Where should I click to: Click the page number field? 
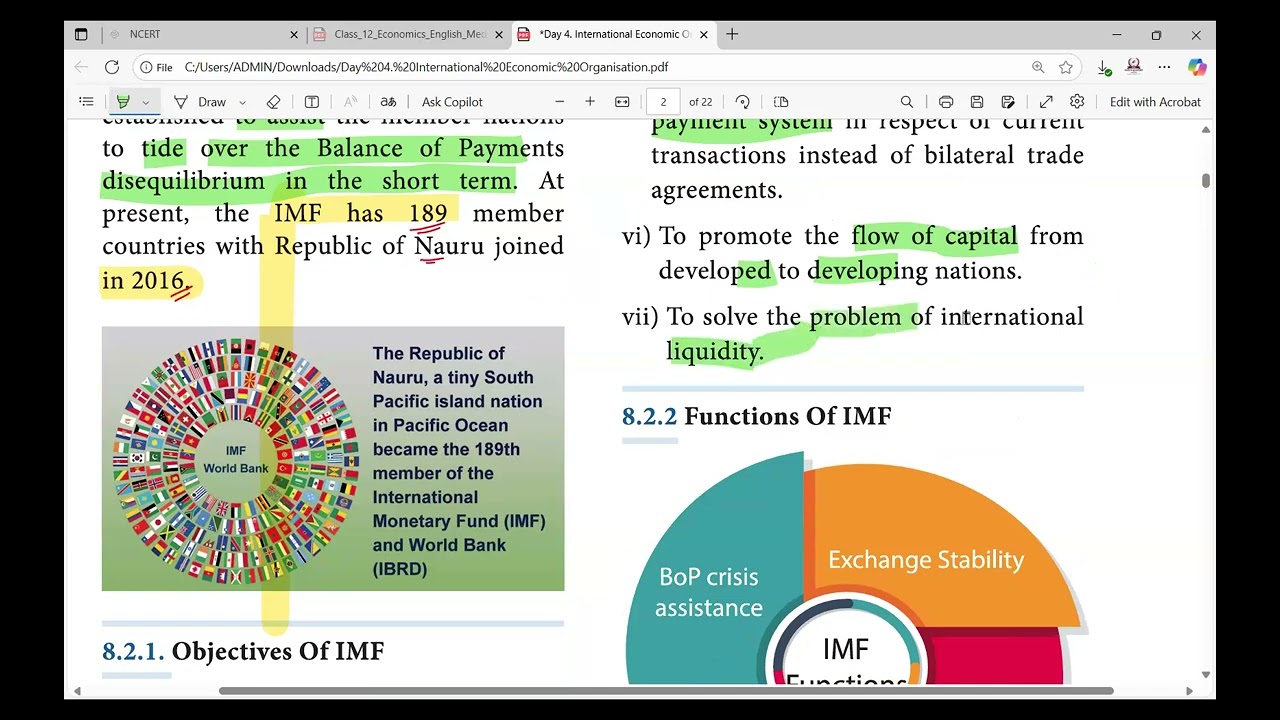click(x=663, y=102)
